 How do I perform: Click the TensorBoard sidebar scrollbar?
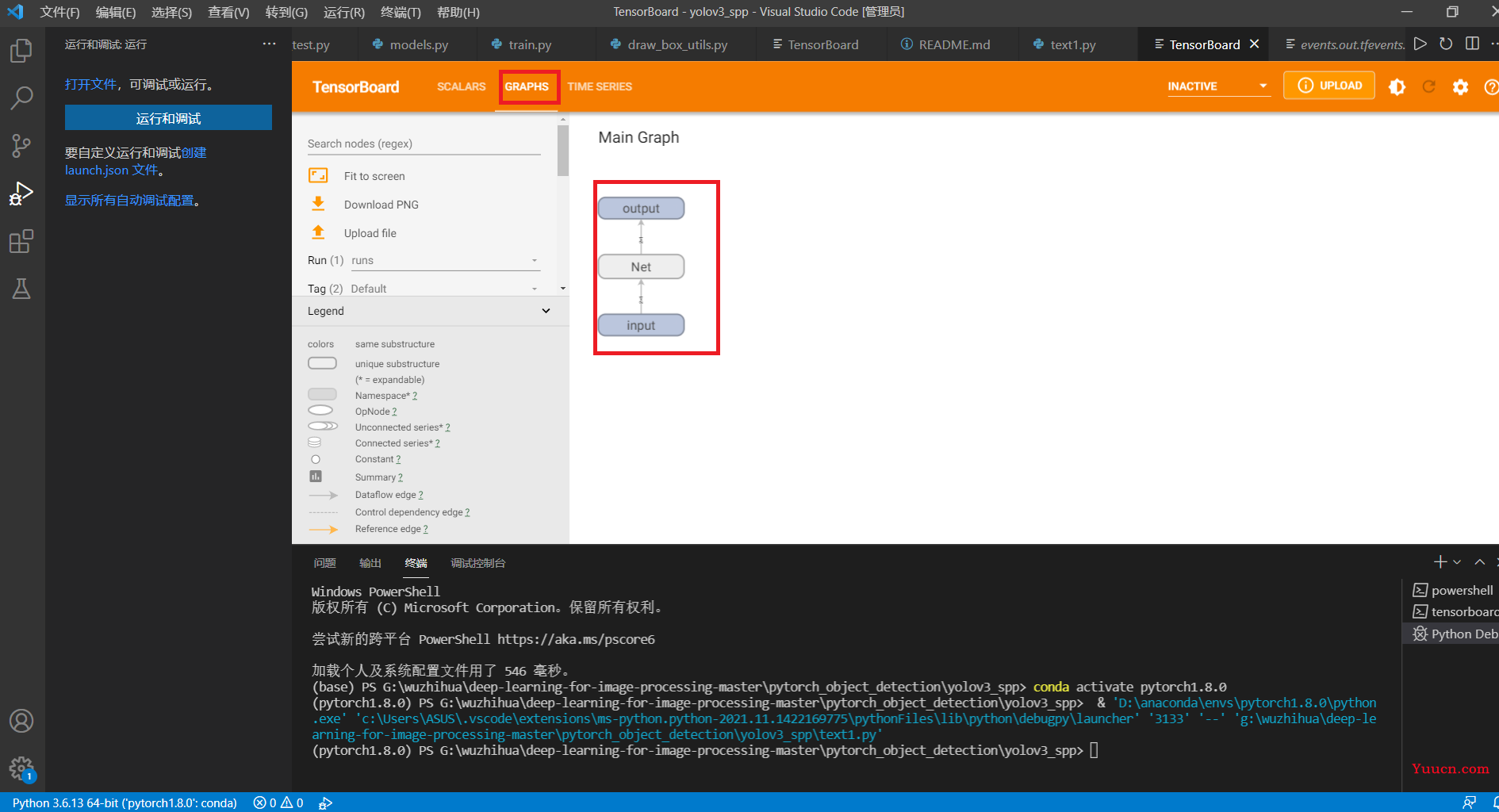[563, 151]
